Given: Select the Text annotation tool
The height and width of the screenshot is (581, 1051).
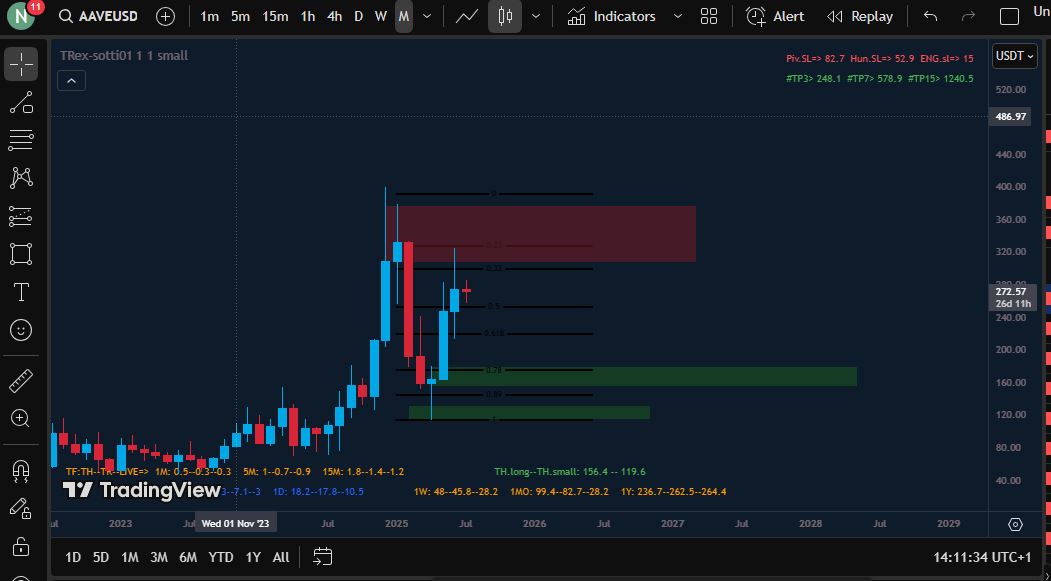Looking at the screenshot, I should coord(21,292).
